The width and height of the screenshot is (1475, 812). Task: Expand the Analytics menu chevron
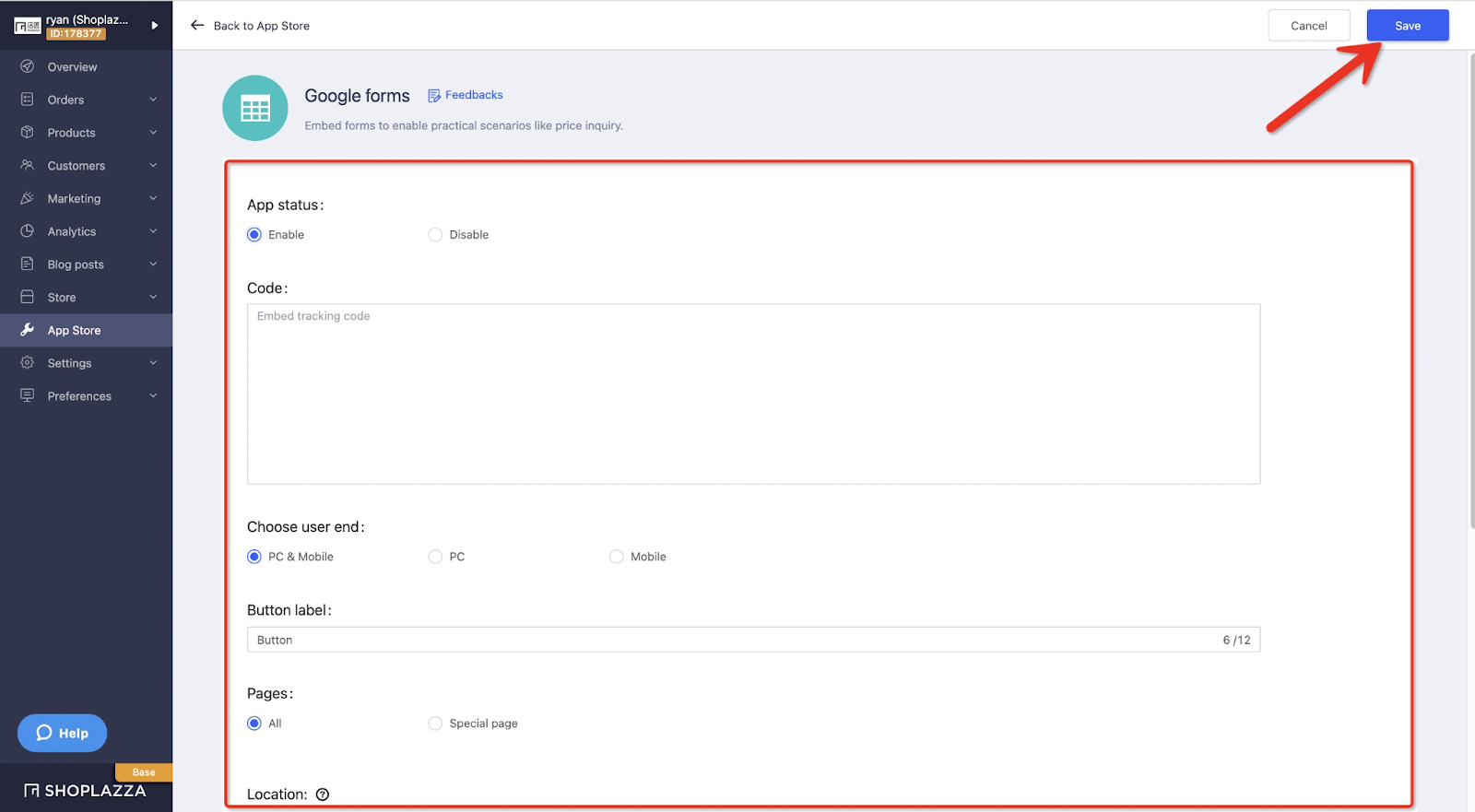pos(153,231)
